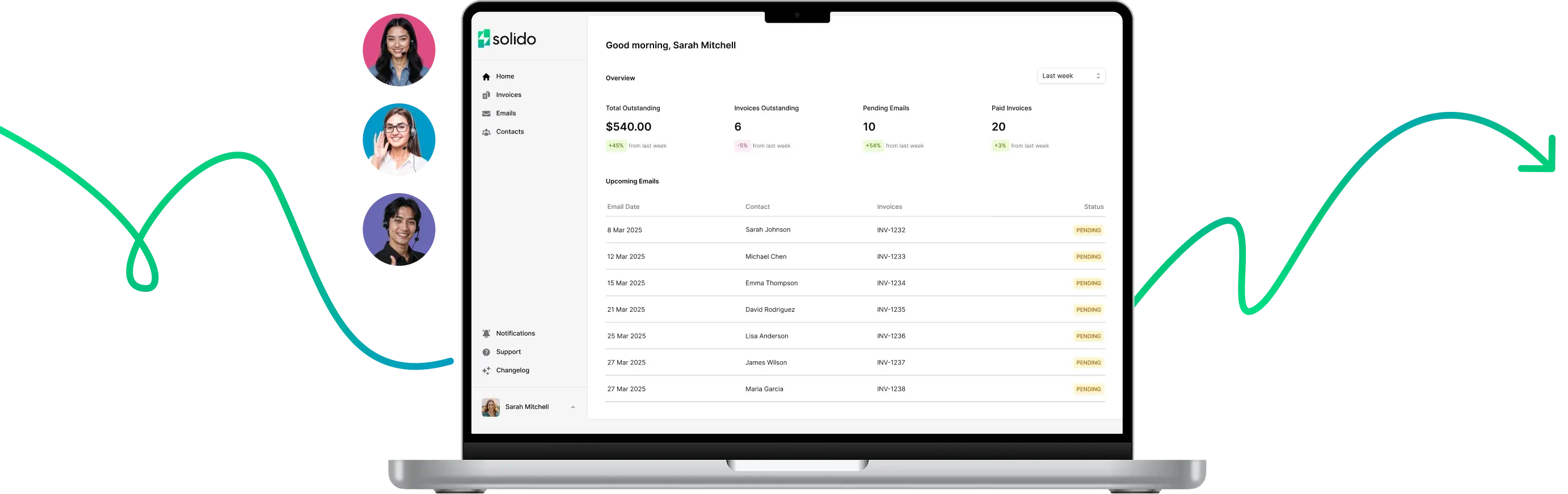Open invoice INV-1236
Viewport: 1568px width, 494px height.
891,336
